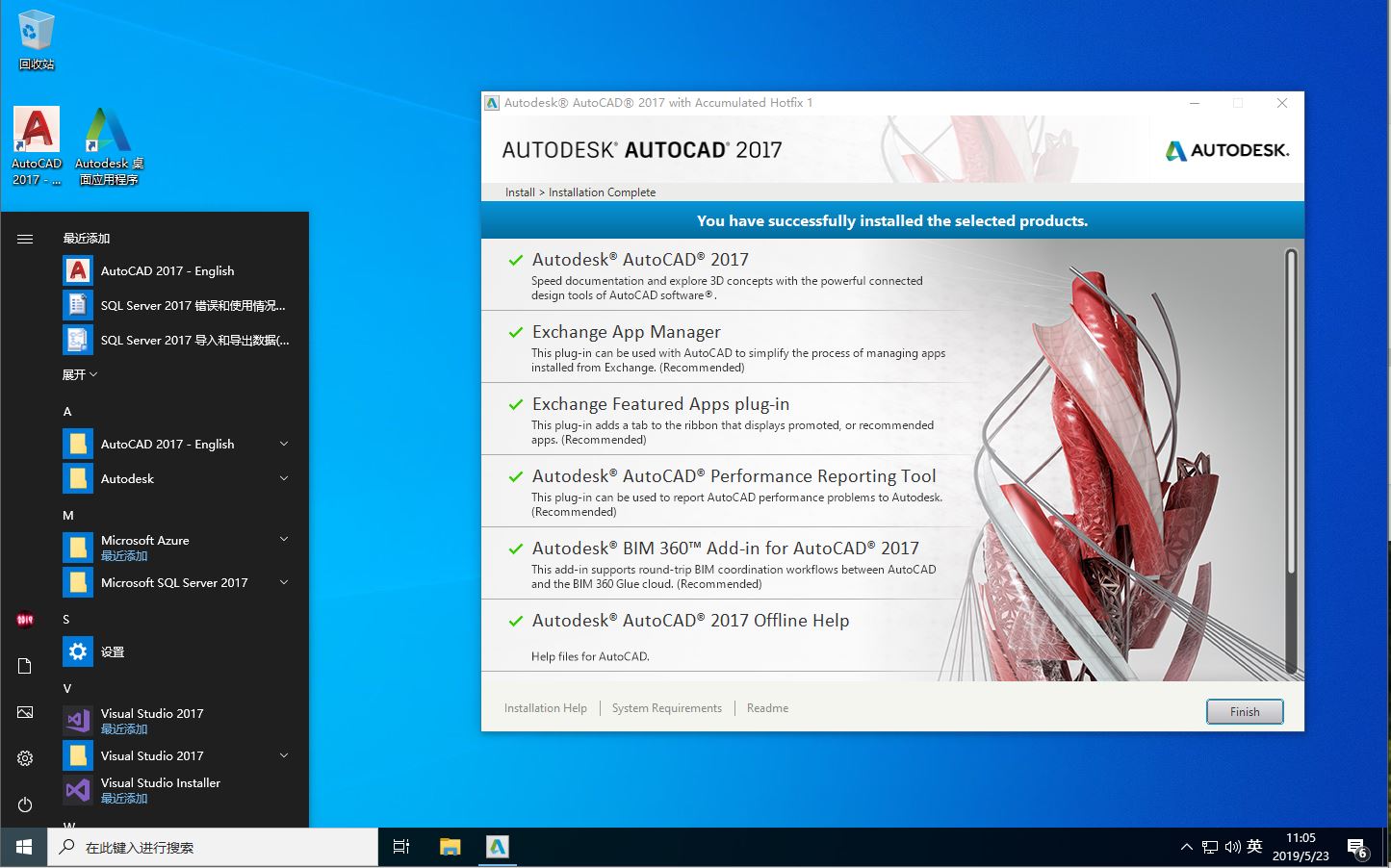Expand the Microsoft Azure folder chevron
This screenshot has width=1391, height=868.
point(284,540)
